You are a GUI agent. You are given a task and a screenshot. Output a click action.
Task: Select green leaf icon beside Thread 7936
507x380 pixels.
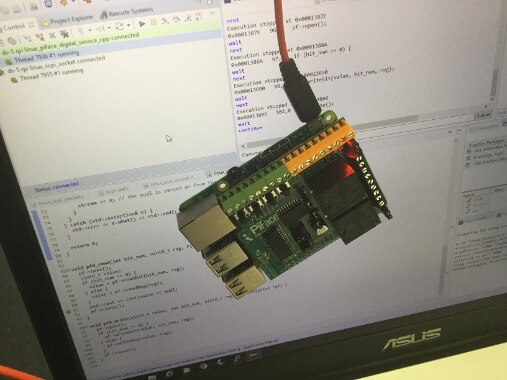[8, 62]
